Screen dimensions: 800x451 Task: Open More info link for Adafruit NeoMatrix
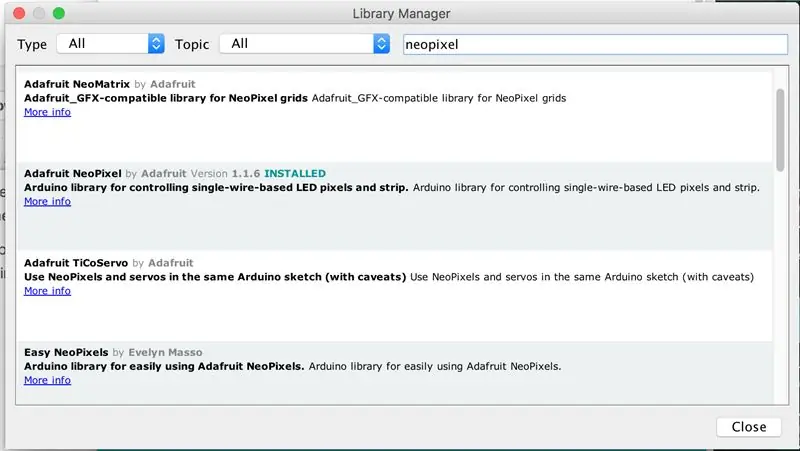tap(47, 112)
